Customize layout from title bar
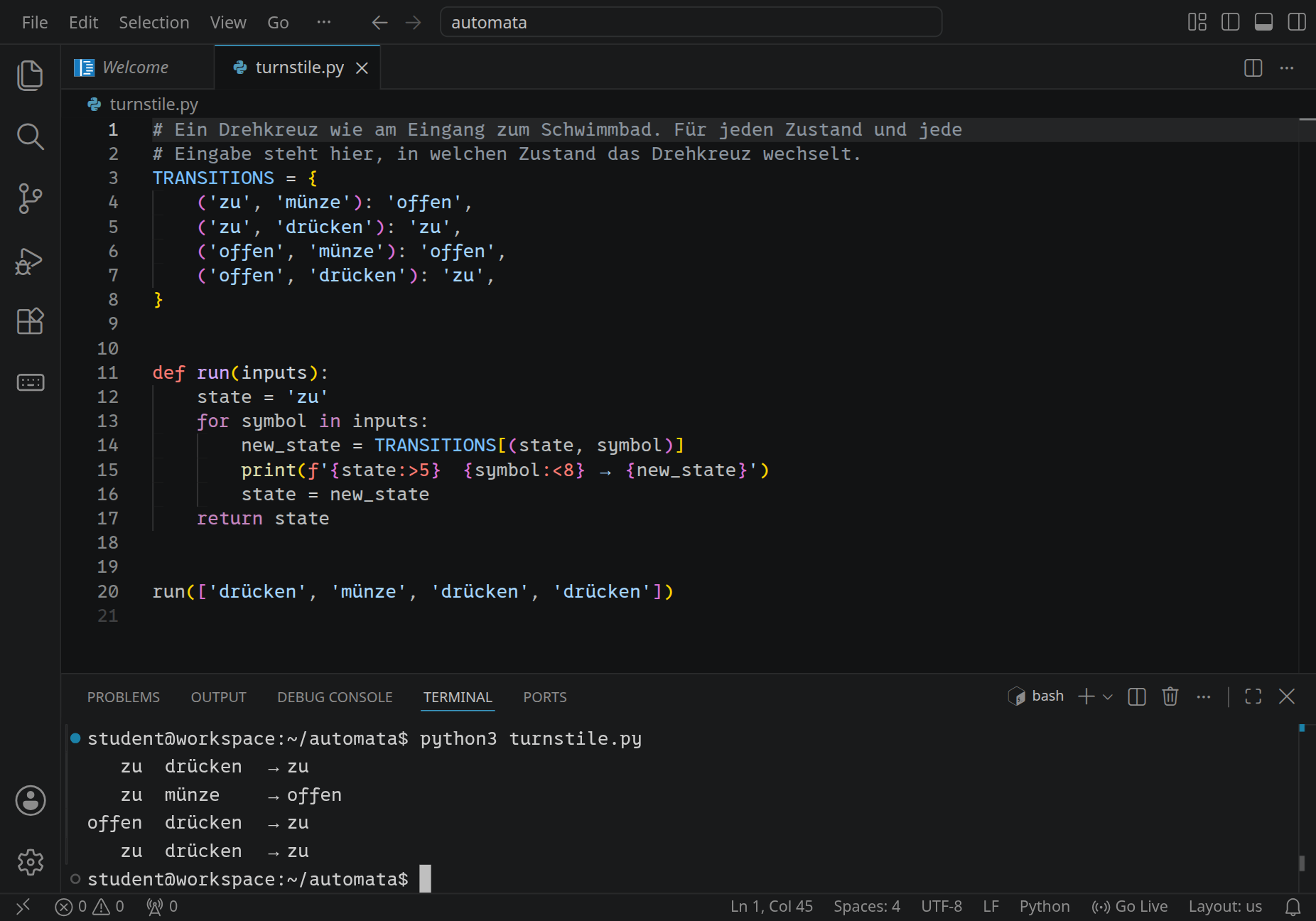 (x=1197, y=22)
